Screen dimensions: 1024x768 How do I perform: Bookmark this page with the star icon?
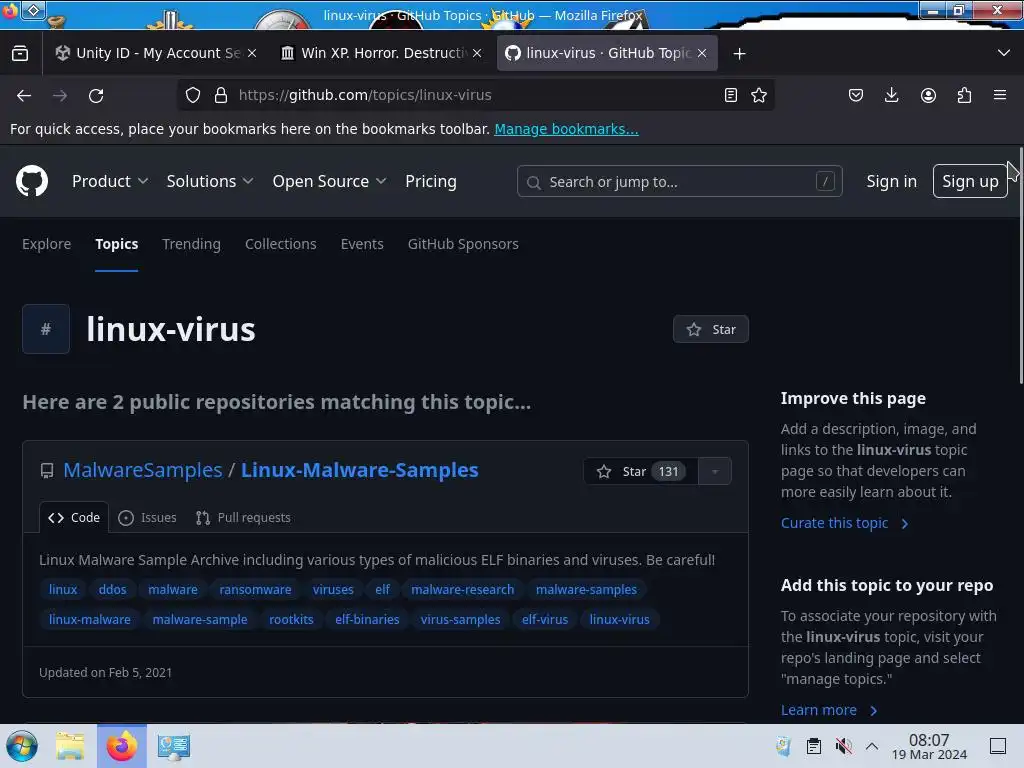(x=759, y=95)
